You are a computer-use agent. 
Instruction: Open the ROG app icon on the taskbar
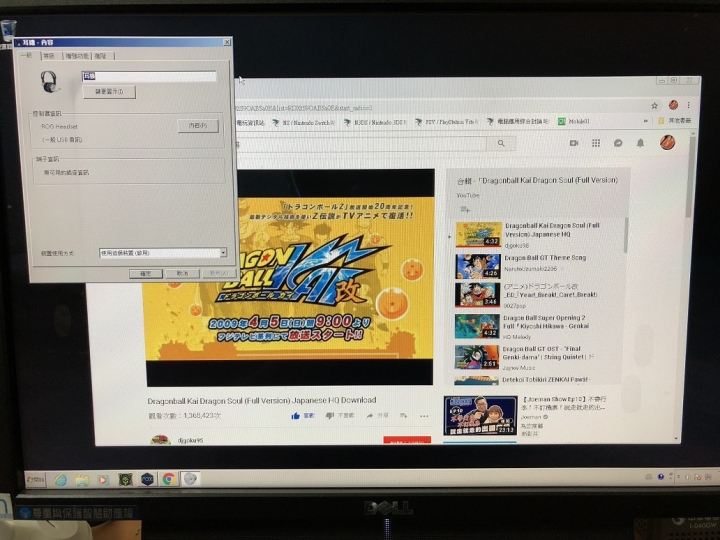click(x=125, y=480)
